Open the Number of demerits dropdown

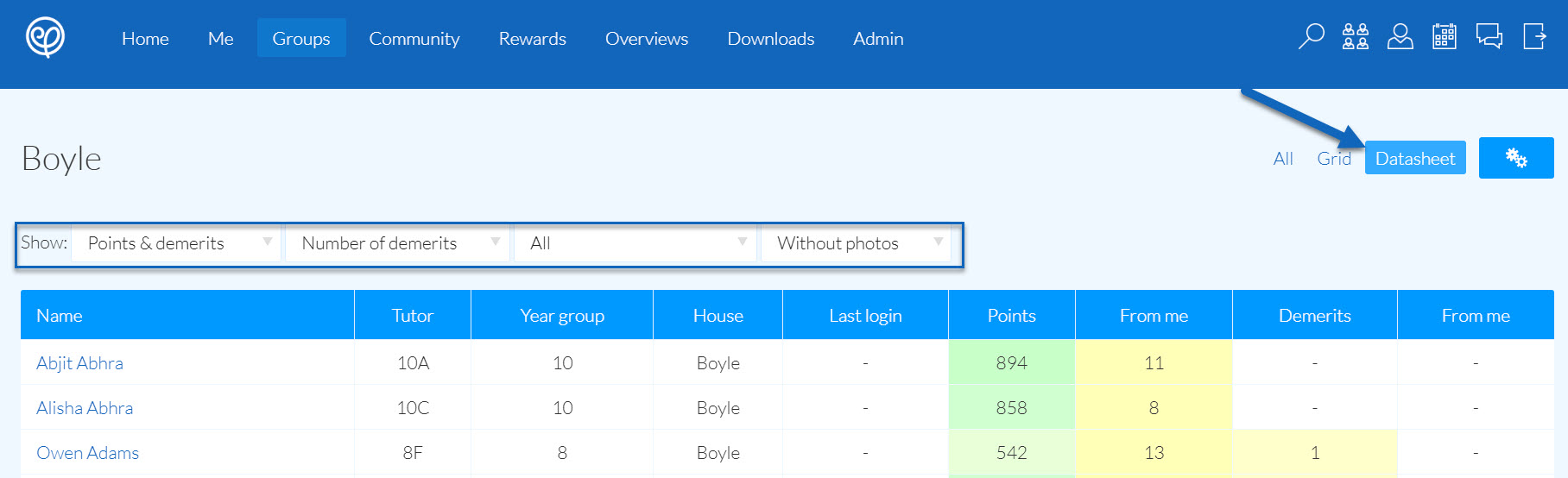click(x=399, y=243)
